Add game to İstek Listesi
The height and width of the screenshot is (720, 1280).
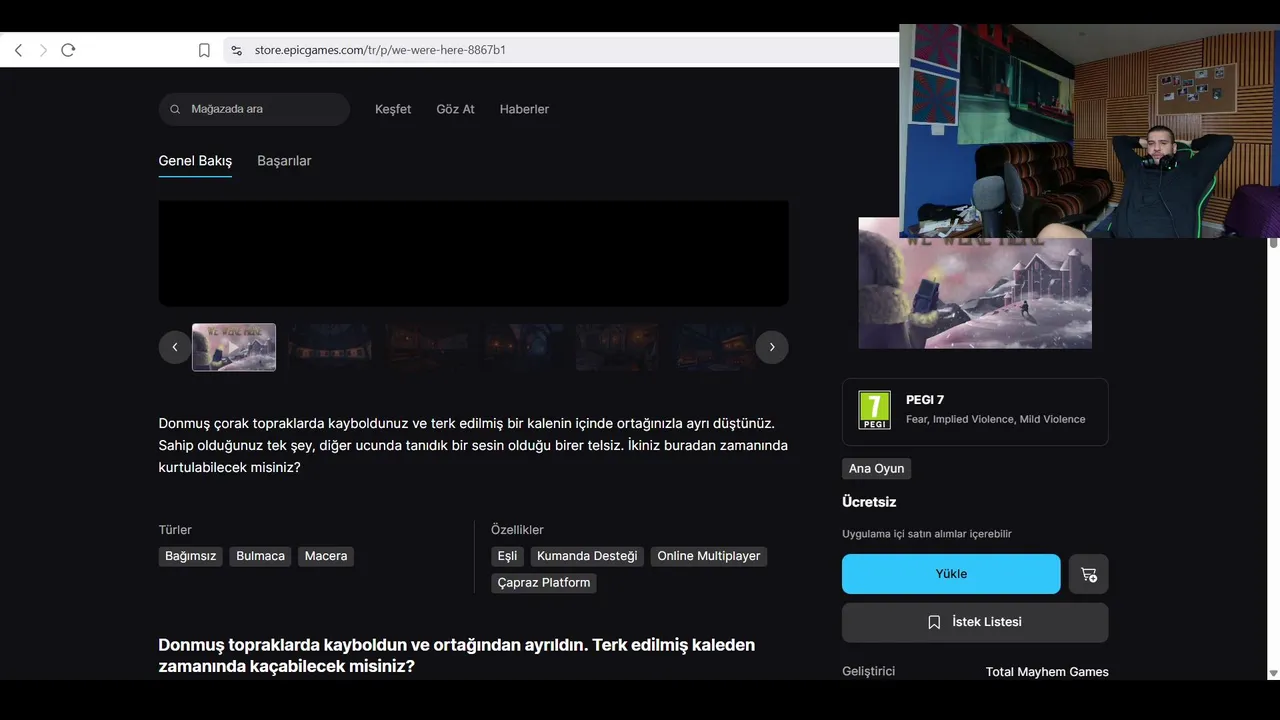[x=975, y=622]
